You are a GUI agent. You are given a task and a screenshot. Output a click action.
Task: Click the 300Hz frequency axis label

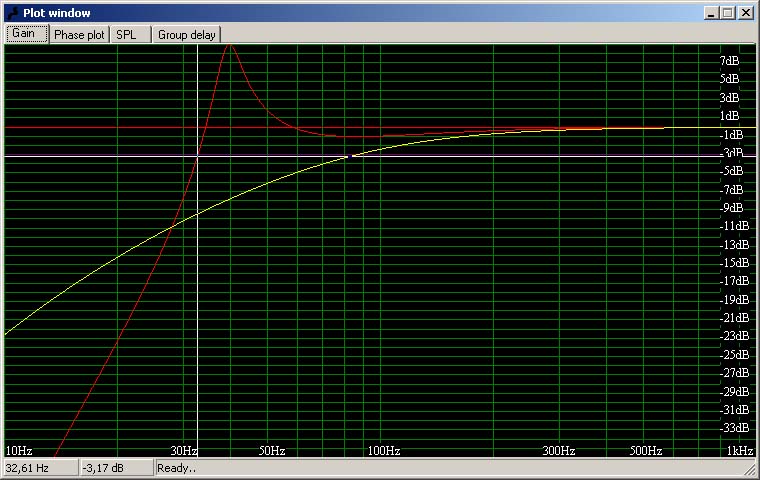click(x=559, y=451)
